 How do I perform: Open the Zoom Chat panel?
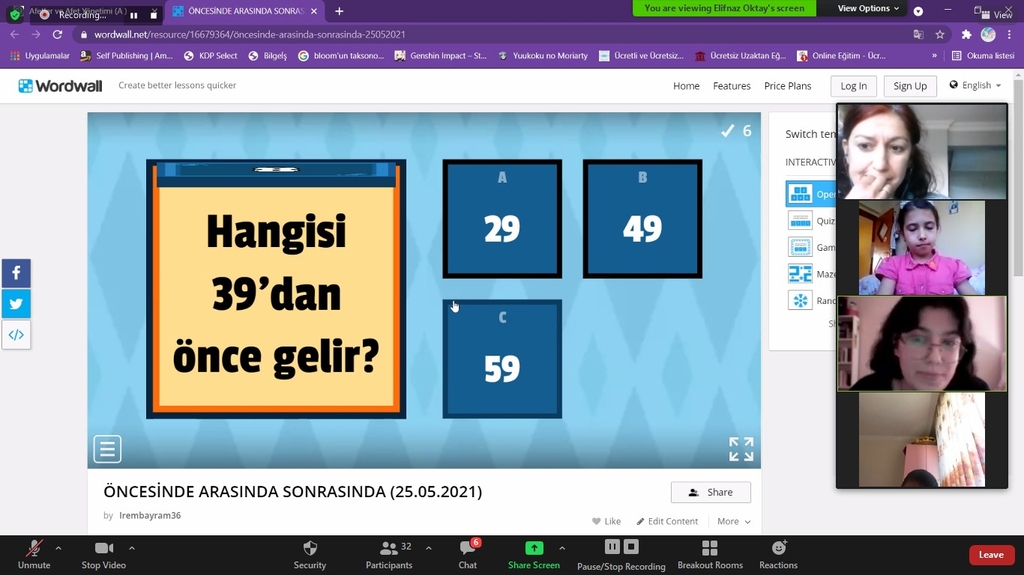[x=468, y=554]
